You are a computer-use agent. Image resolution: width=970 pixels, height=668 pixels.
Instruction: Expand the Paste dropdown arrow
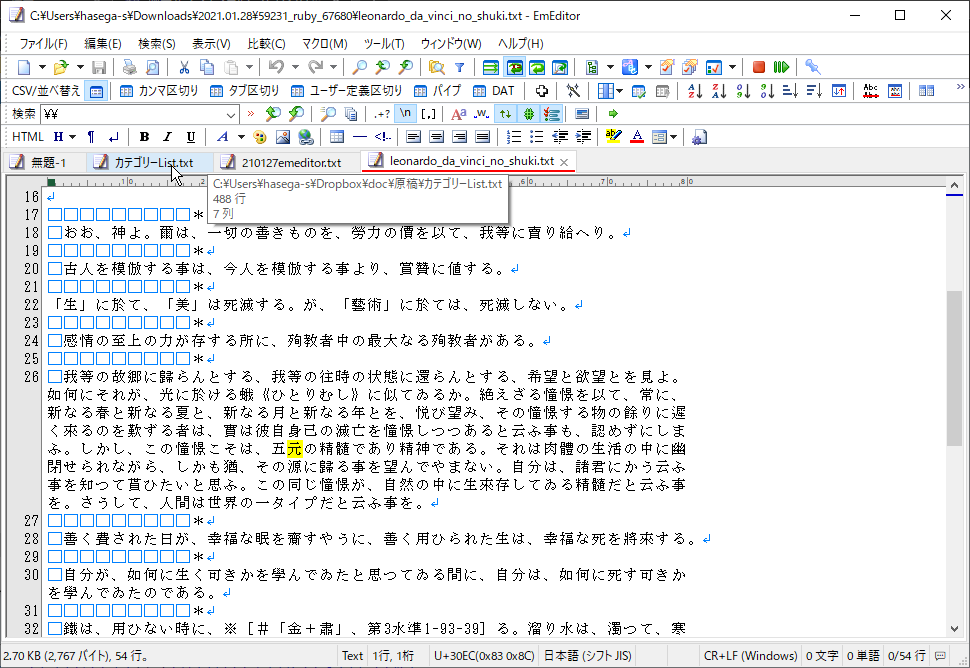tap(249, 67)
